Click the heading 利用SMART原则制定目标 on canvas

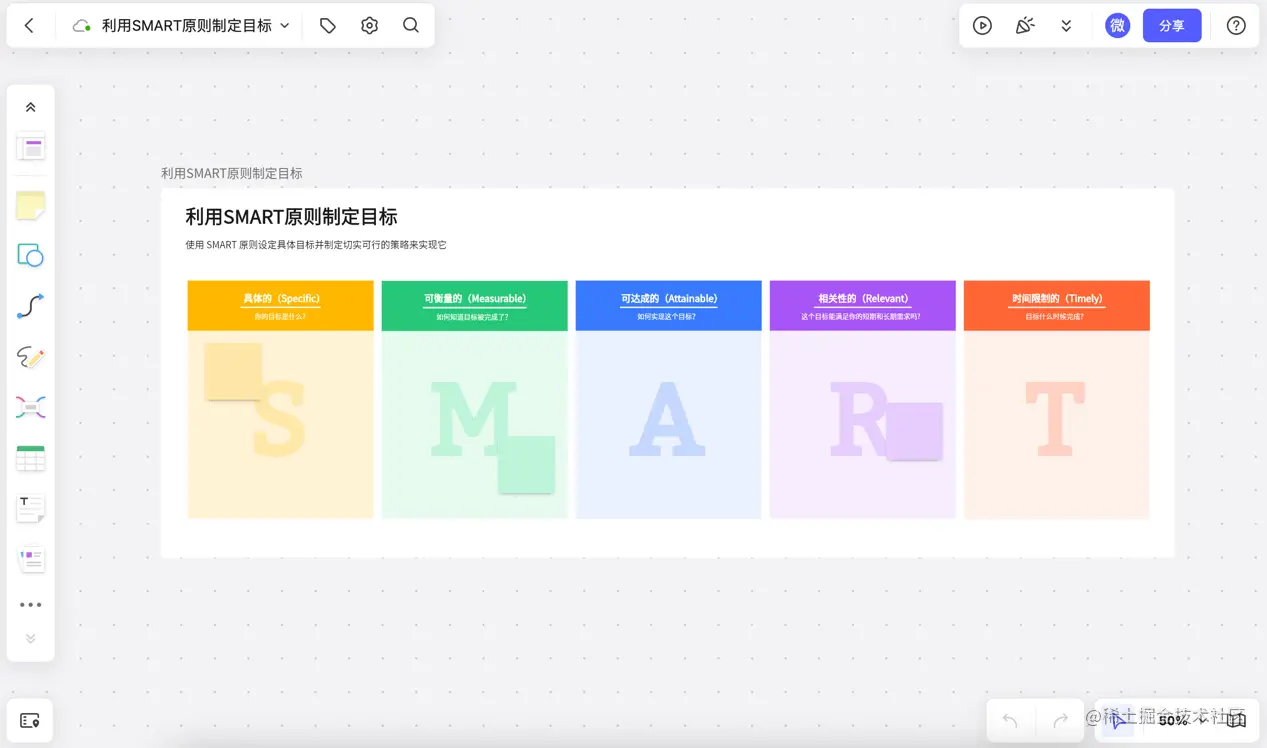291,217
